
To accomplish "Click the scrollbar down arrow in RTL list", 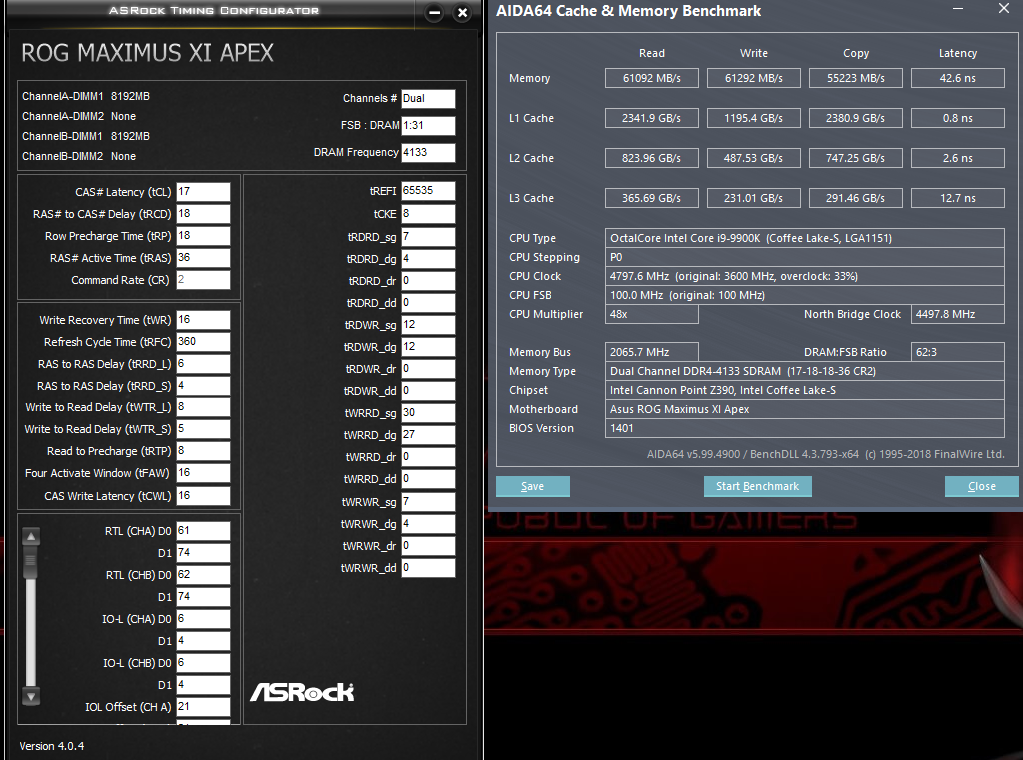I will pyautogui.click(x=31, y=696).
